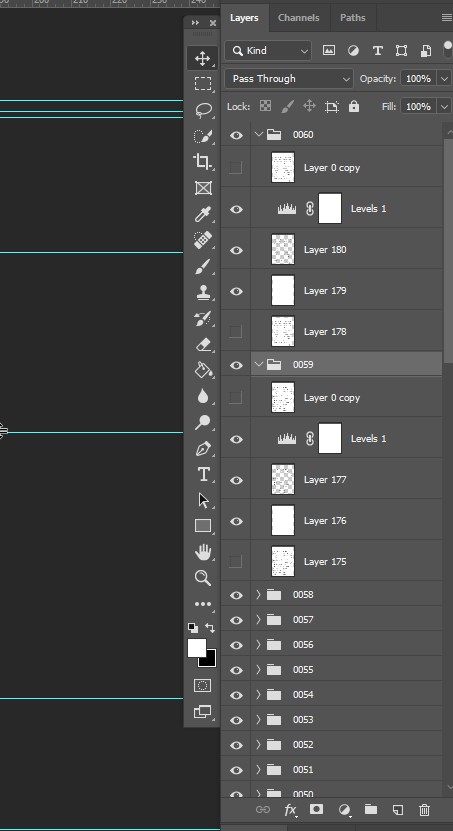Select the Path Selection tool
This screenshot has height=831, width=453.
tap(203, 500)
